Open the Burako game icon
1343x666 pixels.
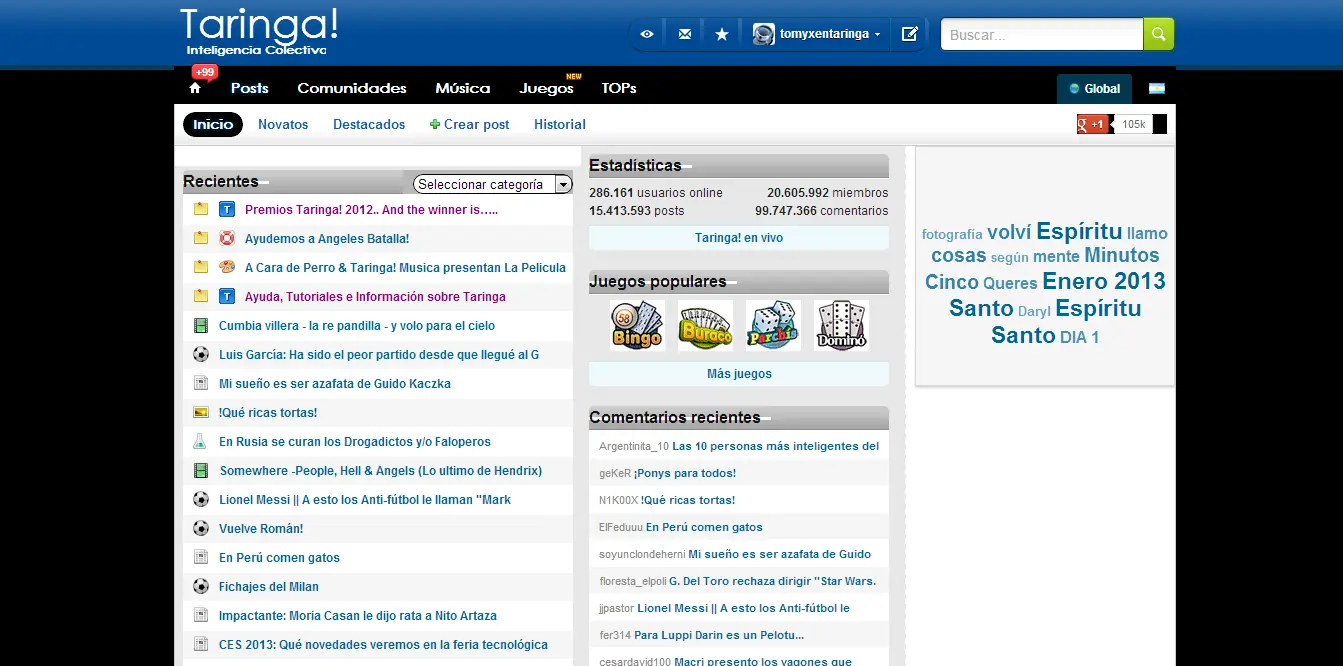[705, 325]
